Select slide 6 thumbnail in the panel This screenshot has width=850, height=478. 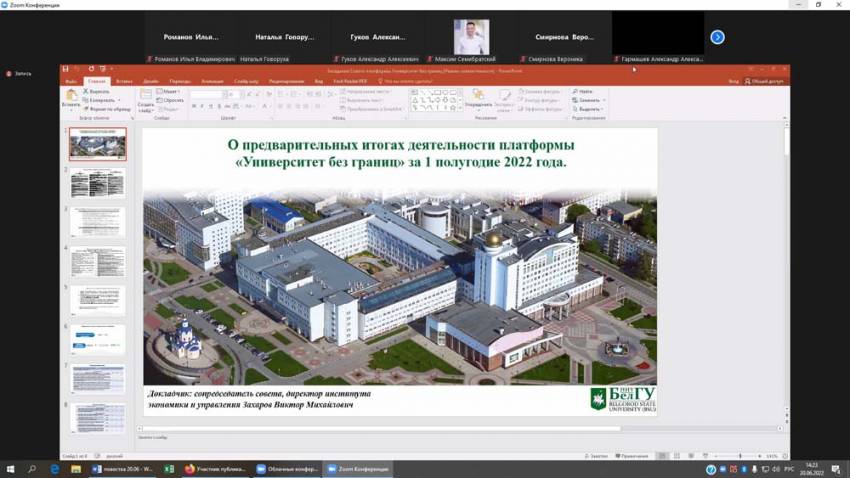coord(98,339)
